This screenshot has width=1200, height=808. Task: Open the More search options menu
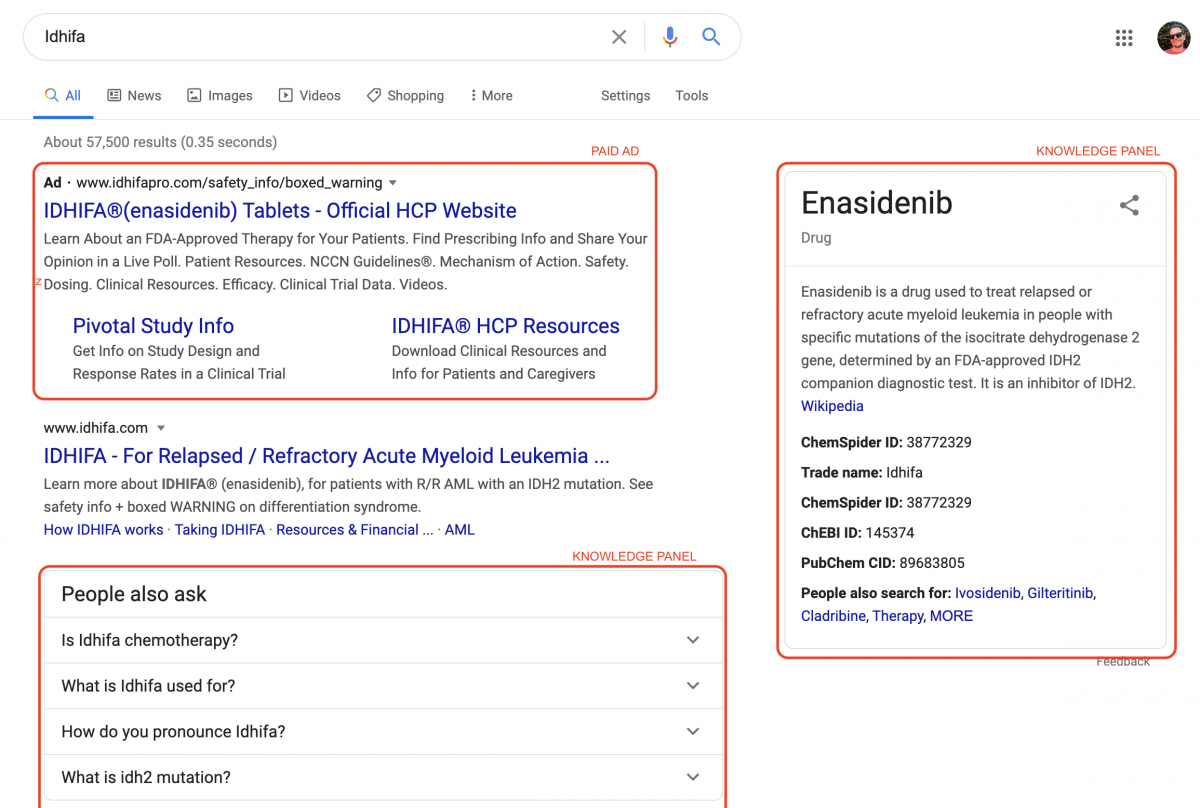pos(491,96)
